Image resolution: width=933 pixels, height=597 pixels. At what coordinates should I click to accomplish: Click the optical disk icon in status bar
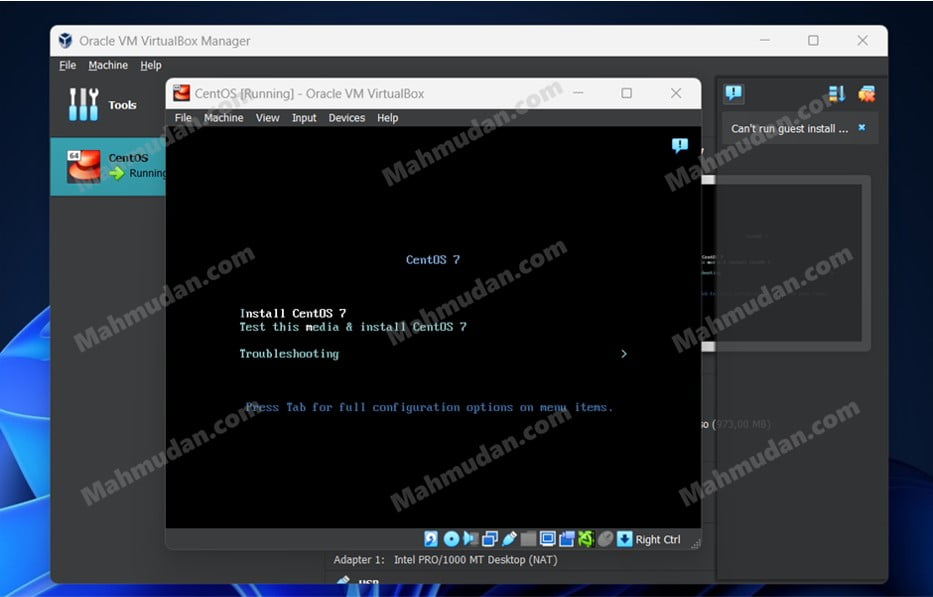451,539
